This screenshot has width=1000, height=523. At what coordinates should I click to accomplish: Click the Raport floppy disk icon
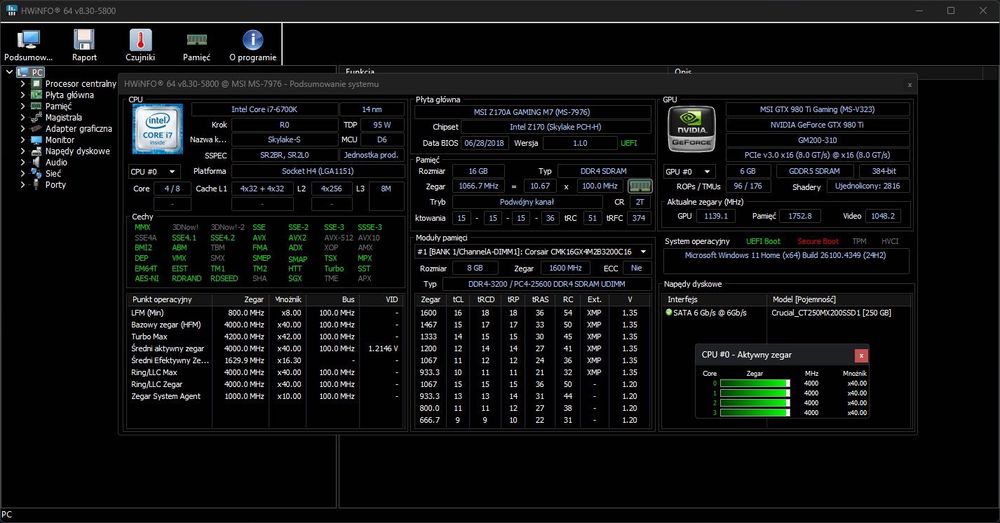click(x=84, y=40)
